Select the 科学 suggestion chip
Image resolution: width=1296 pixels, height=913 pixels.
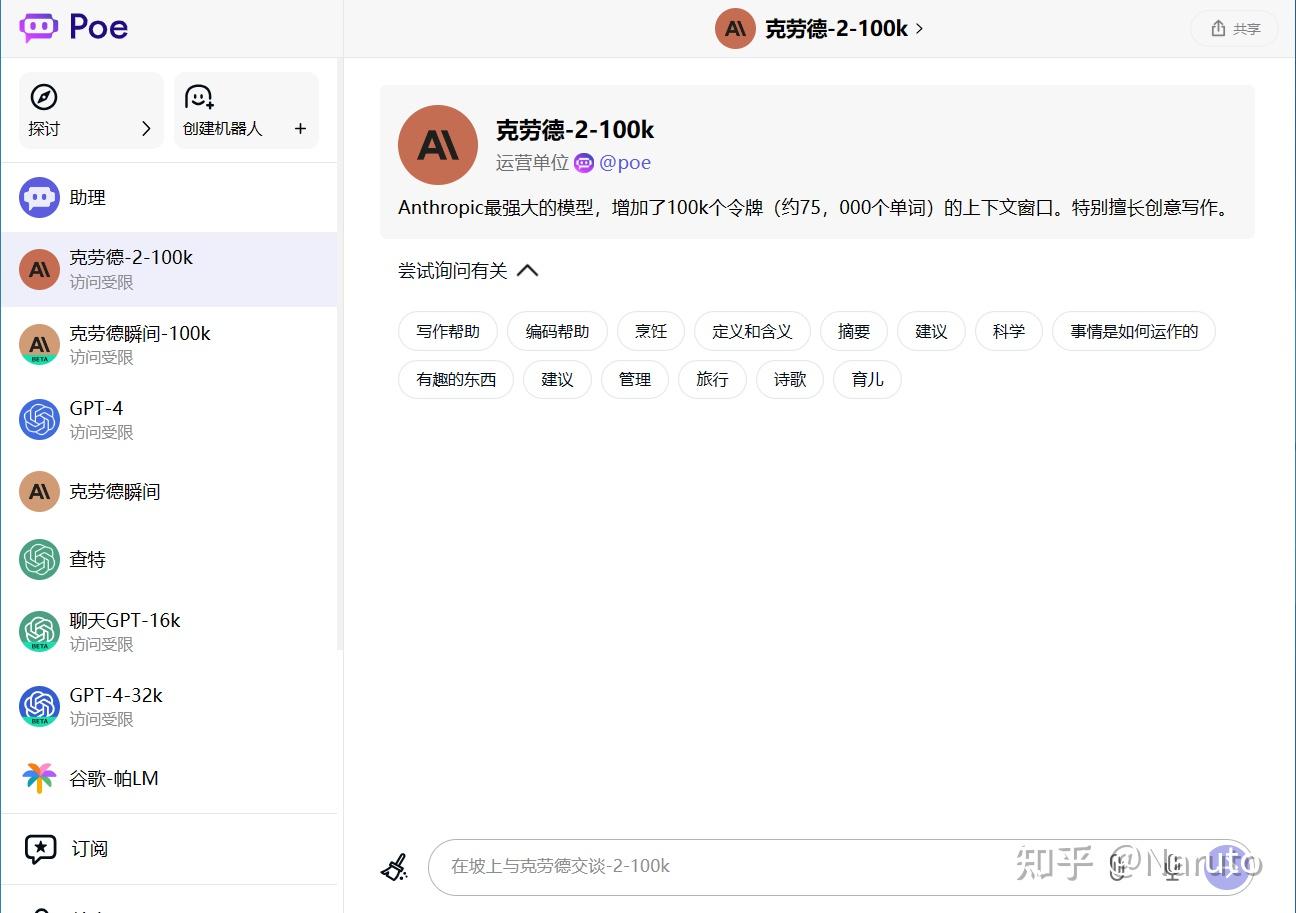(1009, 331)
